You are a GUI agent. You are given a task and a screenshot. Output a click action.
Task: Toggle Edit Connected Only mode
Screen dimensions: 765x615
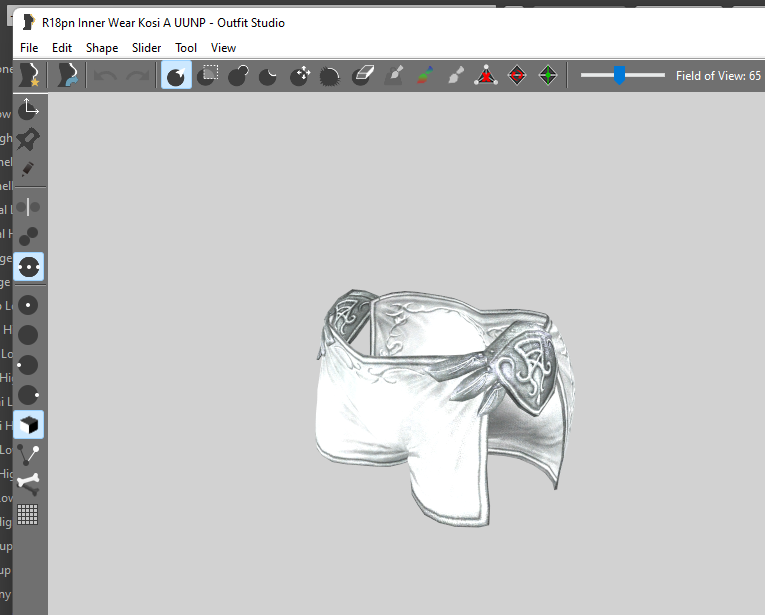point(28,237)
